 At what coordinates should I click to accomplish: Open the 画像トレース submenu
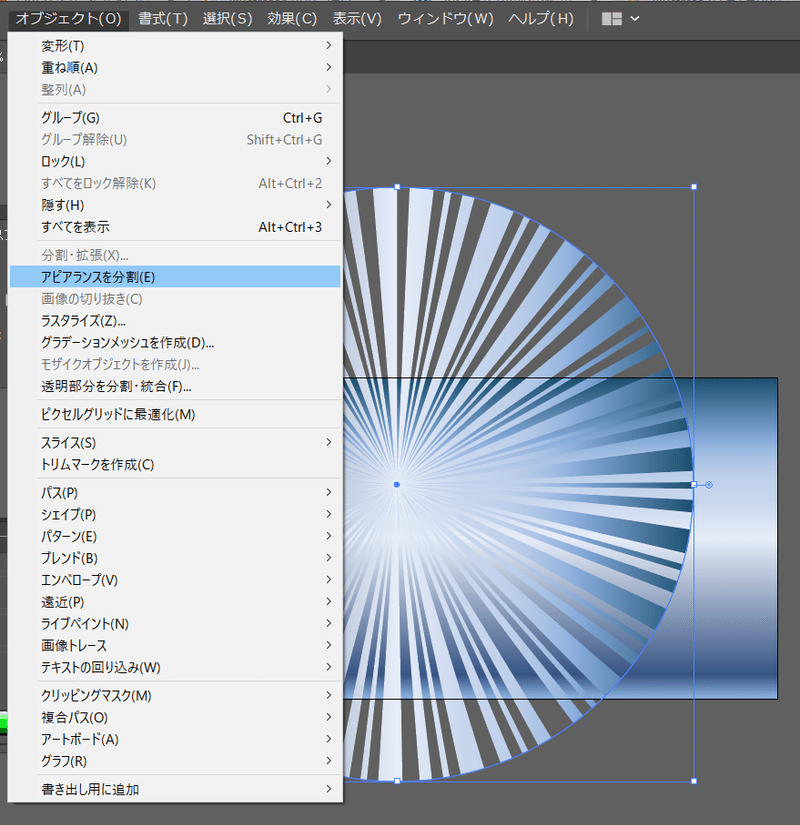175,645
